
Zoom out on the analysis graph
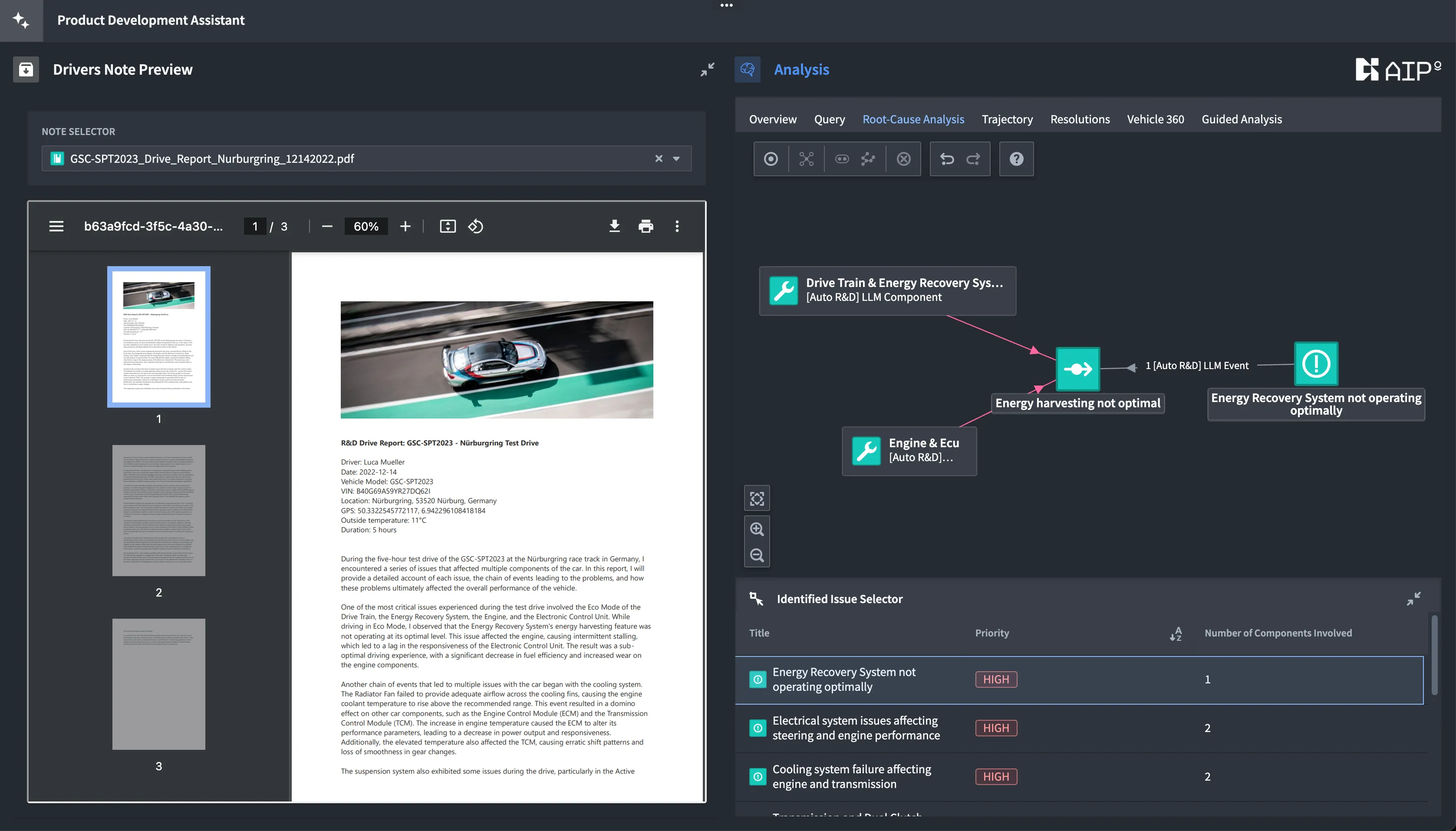pyautogui.click(x=757, y=555)
